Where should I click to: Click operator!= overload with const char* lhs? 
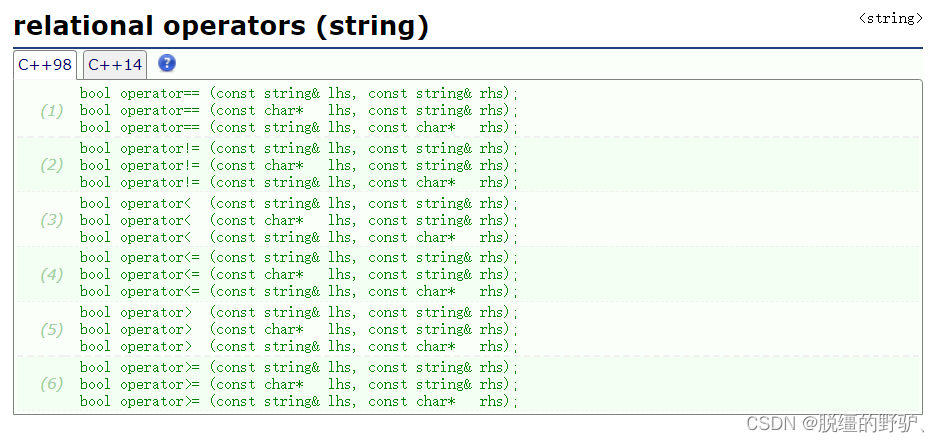(299, 165)
